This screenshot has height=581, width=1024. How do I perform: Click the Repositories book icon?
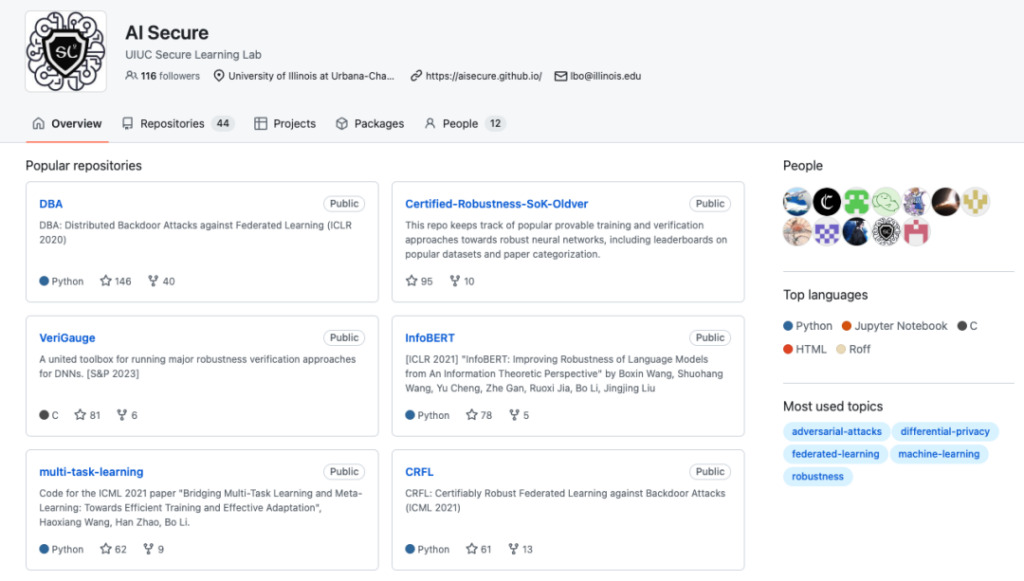point(127,123)
